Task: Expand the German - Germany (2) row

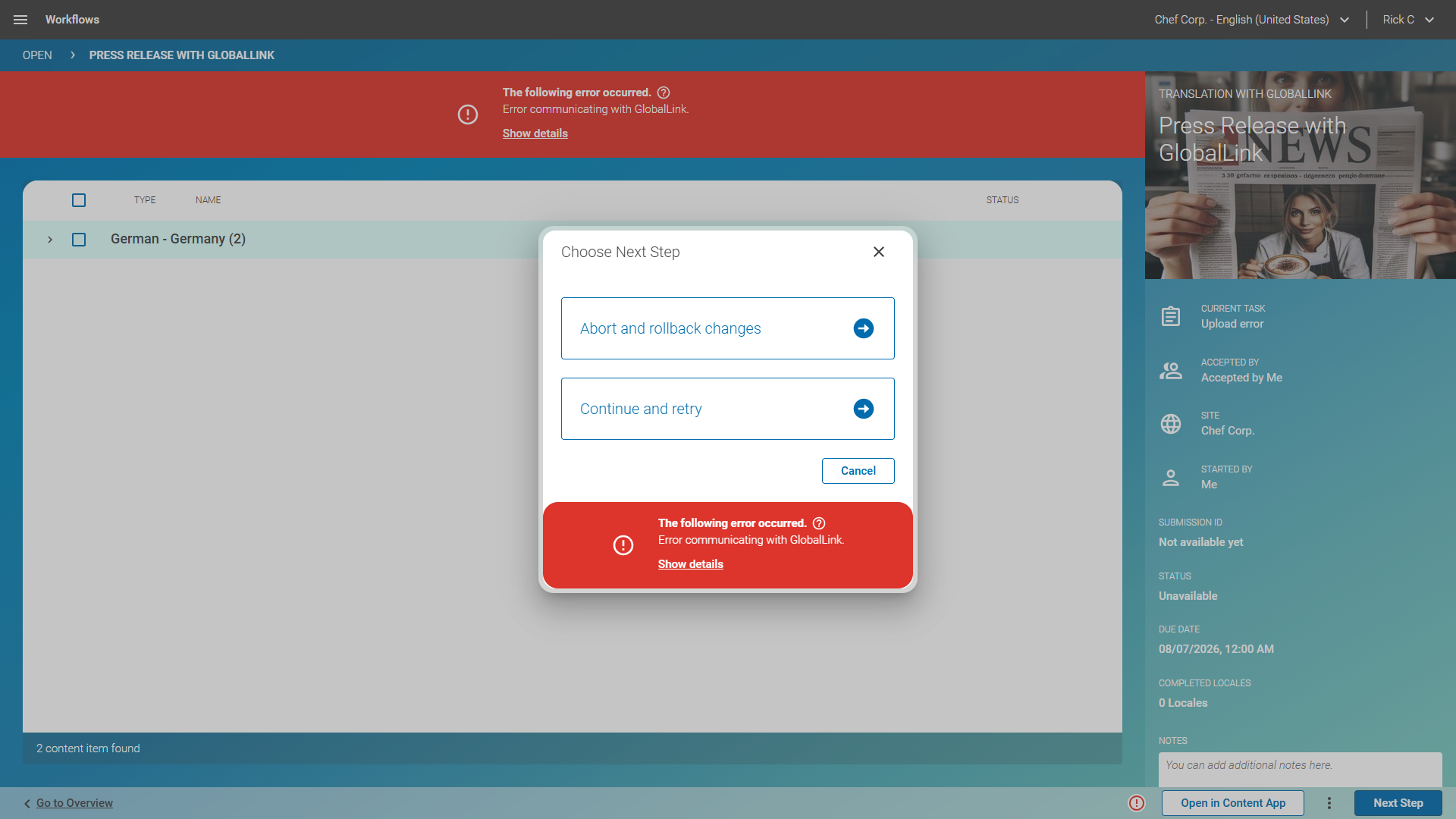Action: pyautogui.click(x=50, y=240)
